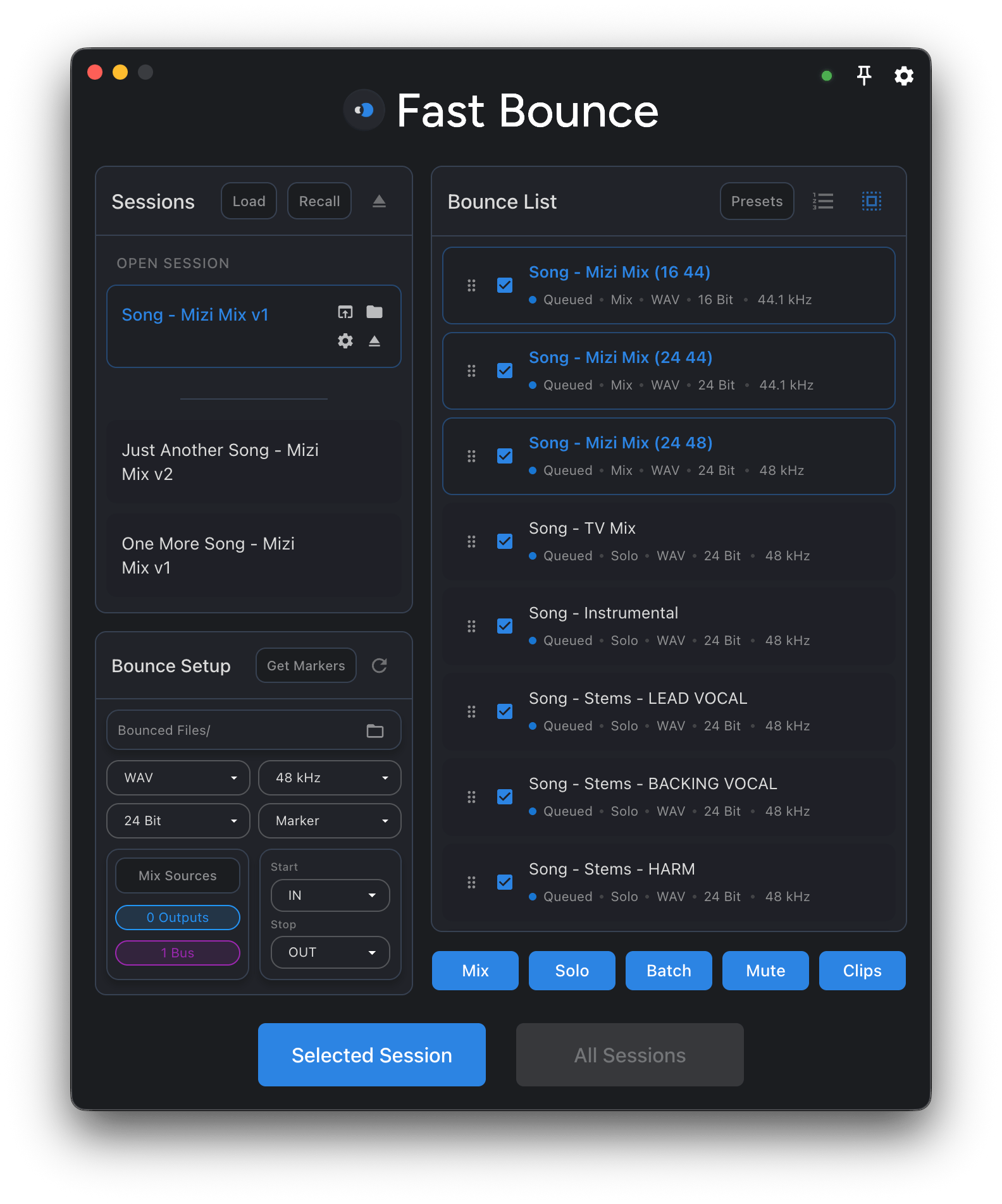Select open session Song - Mizi Mix v1
The height and width of the screenshot is (1204, 1002).
click(254, 326)
